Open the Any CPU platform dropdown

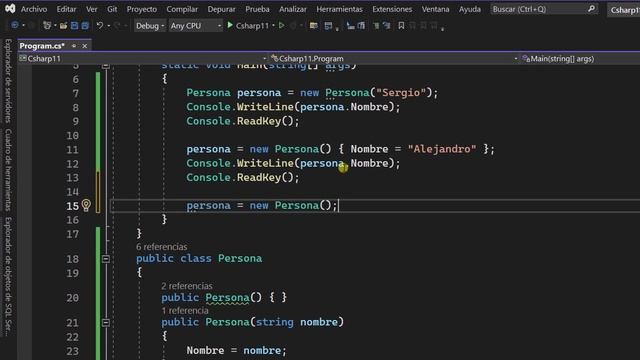point(195,26)
